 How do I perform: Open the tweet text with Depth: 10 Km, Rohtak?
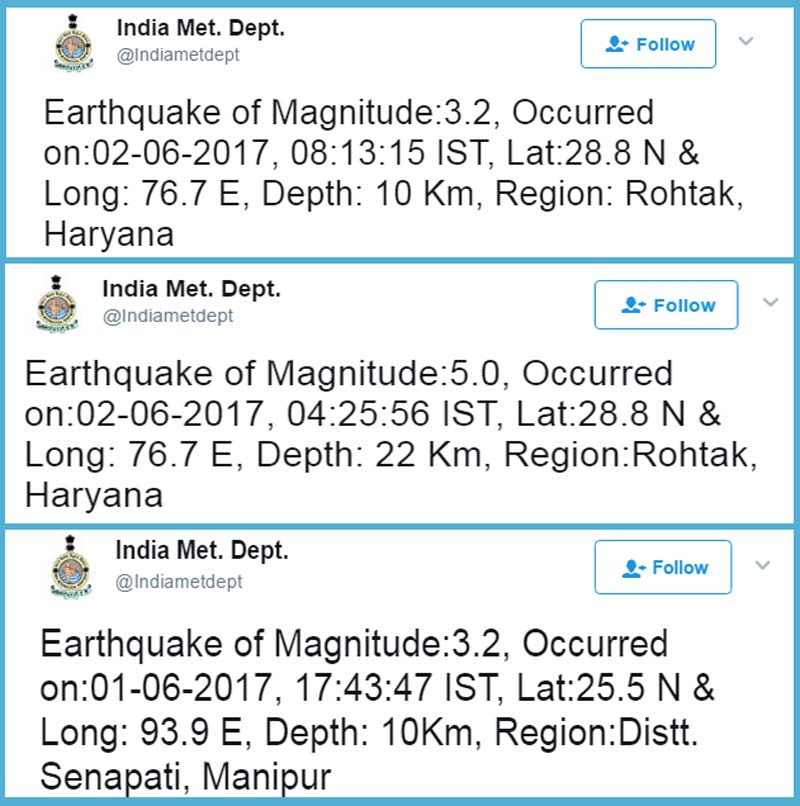click(393, 173)
